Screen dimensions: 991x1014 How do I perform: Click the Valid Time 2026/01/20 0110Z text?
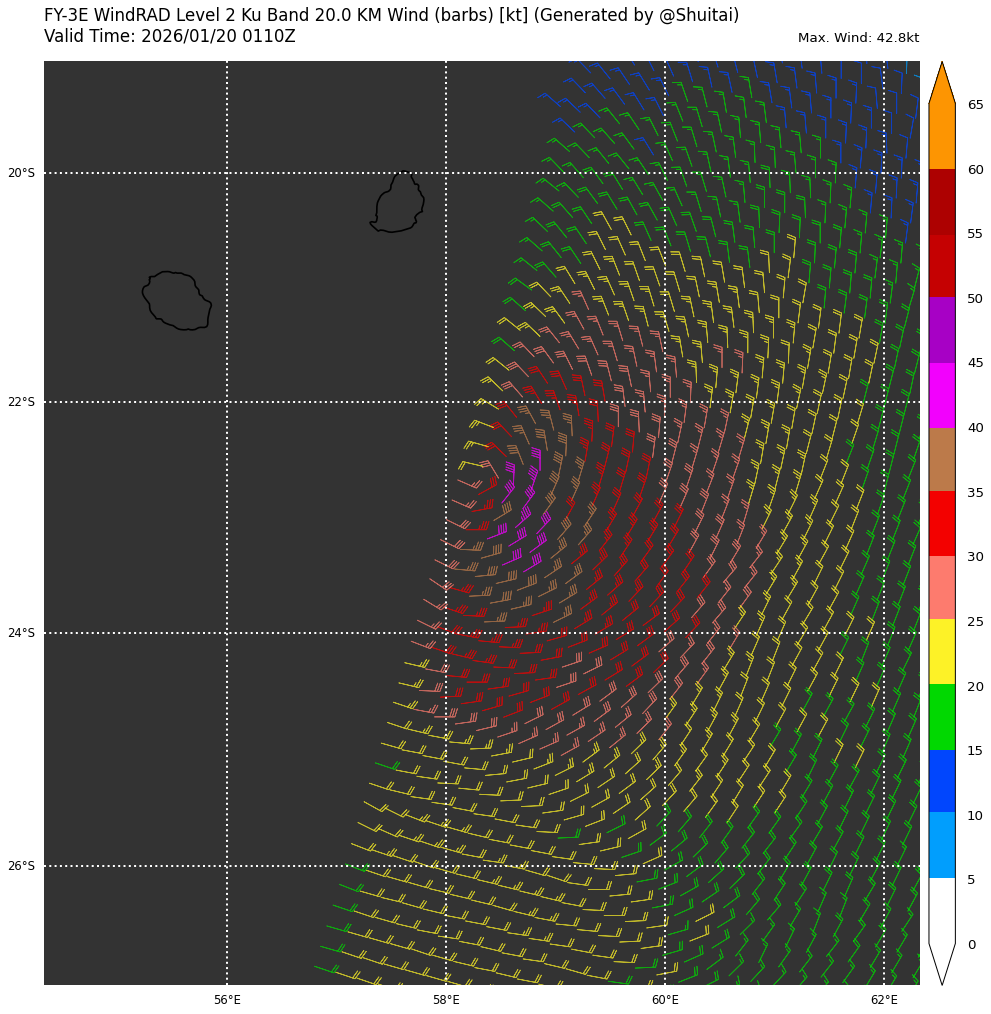tap(170, 37)
